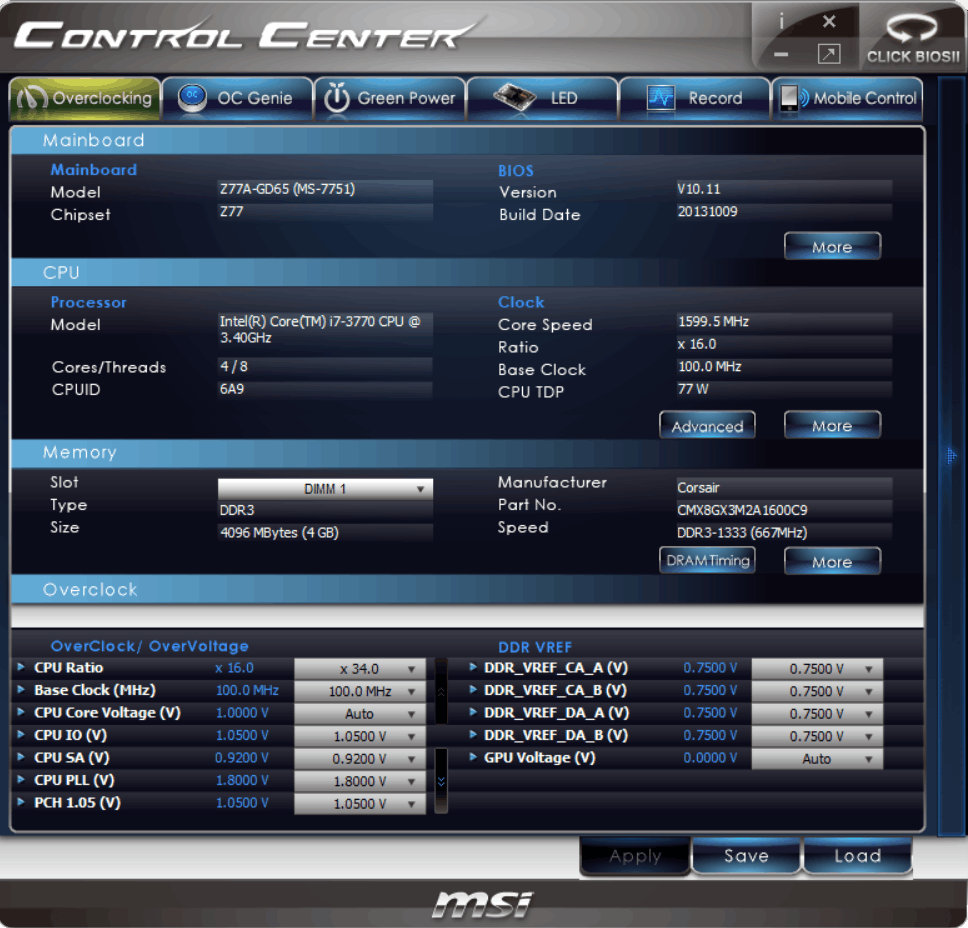Open the PCH 1.05 voltage dropdown

pos(360,803)
